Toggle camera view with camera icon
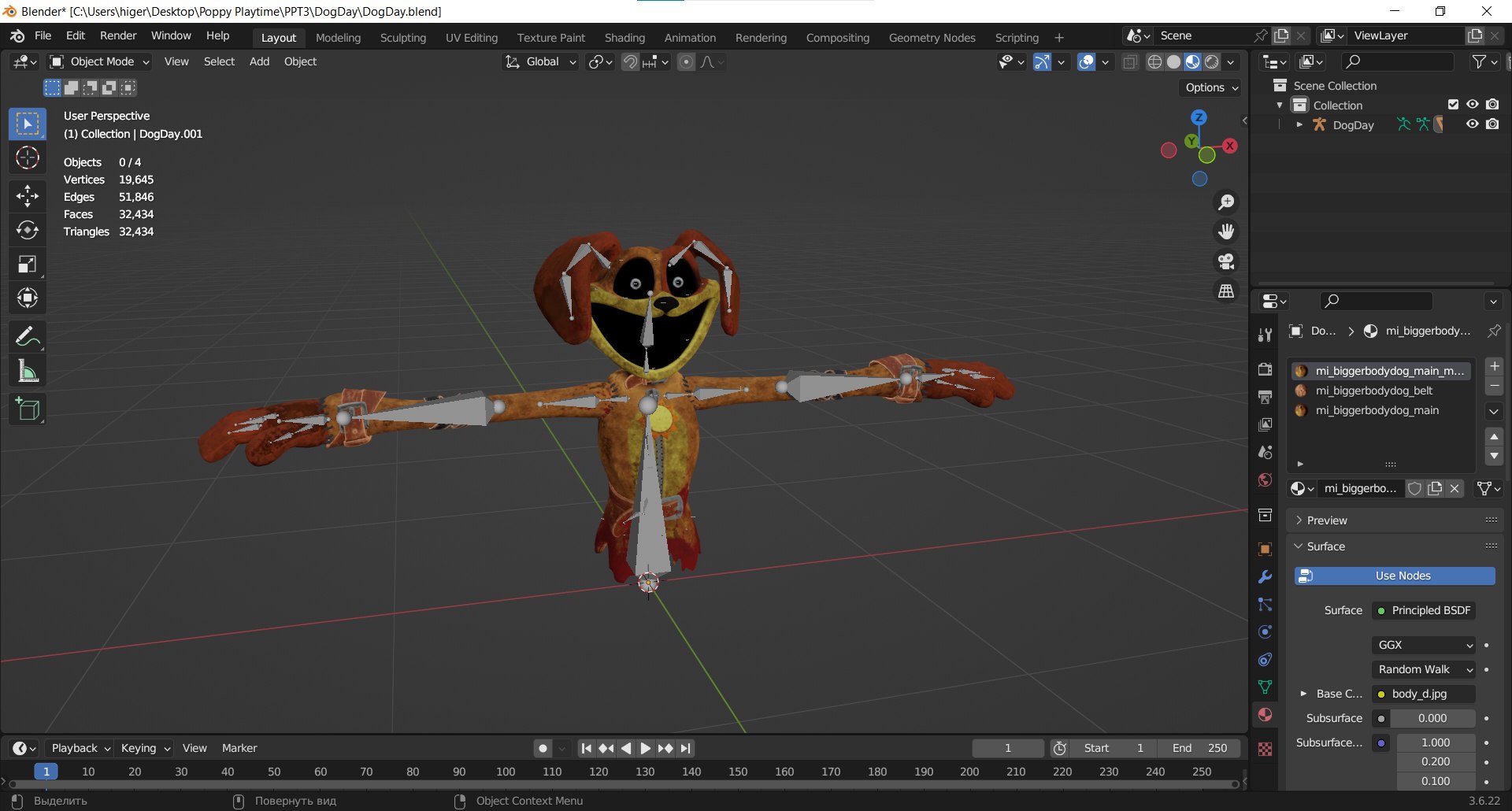This screenshot has width=1512, height=811. click(1226, 261)
